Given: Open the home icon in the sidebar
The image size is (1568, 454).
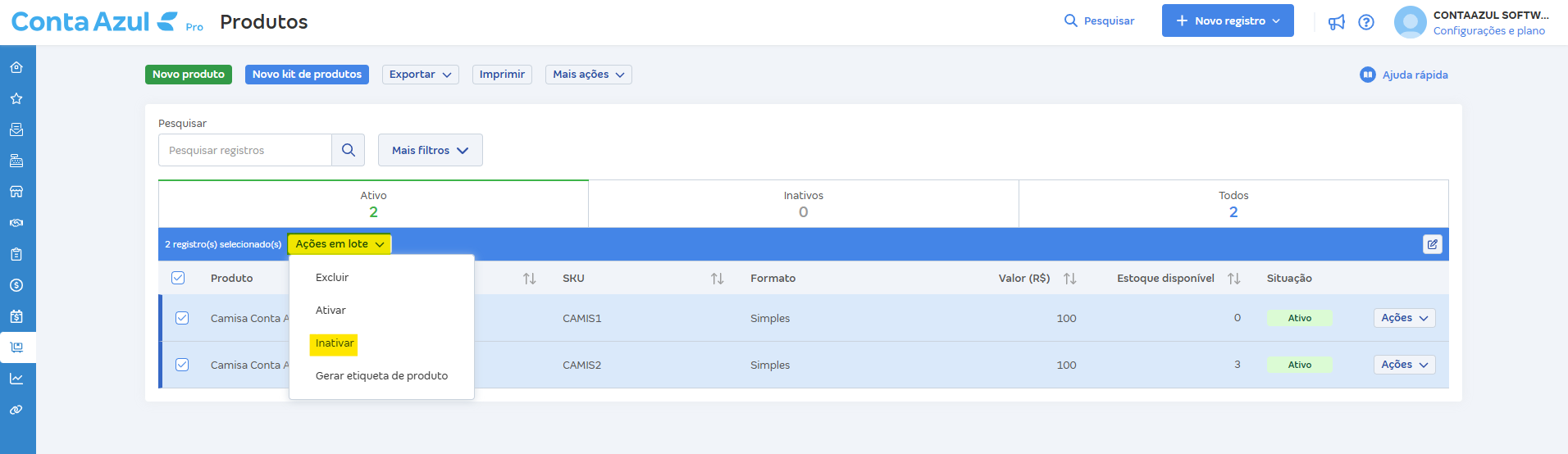Looking at the screenshot, I should point(16,67).
